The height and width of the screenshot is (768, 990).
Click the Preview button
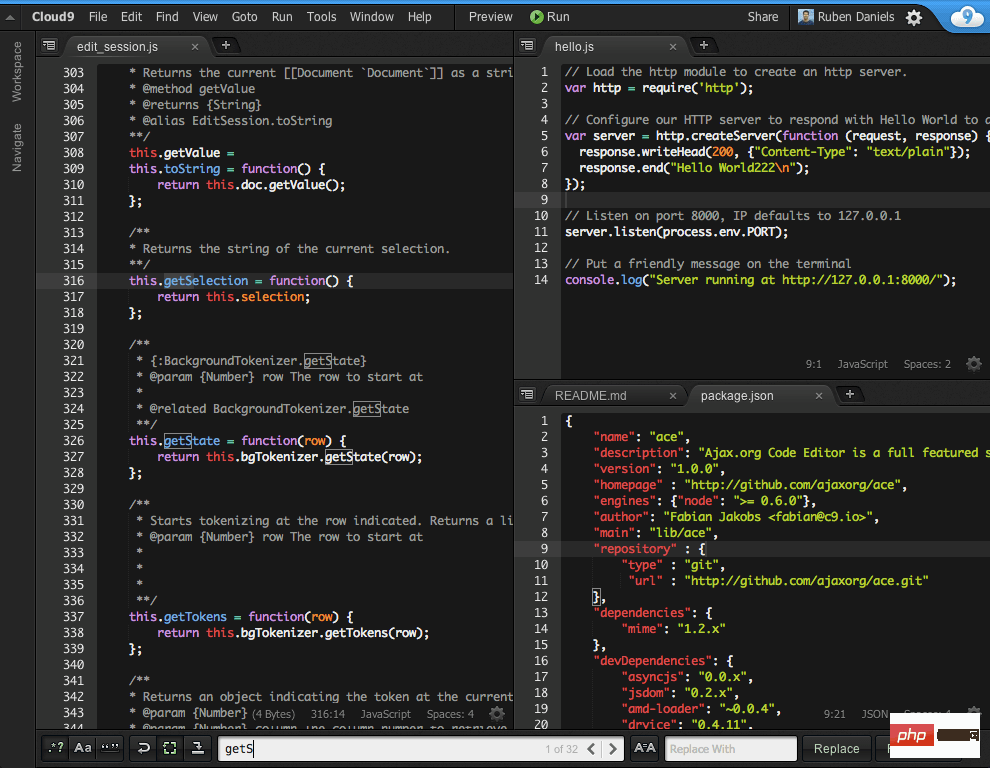coord(491,17)
